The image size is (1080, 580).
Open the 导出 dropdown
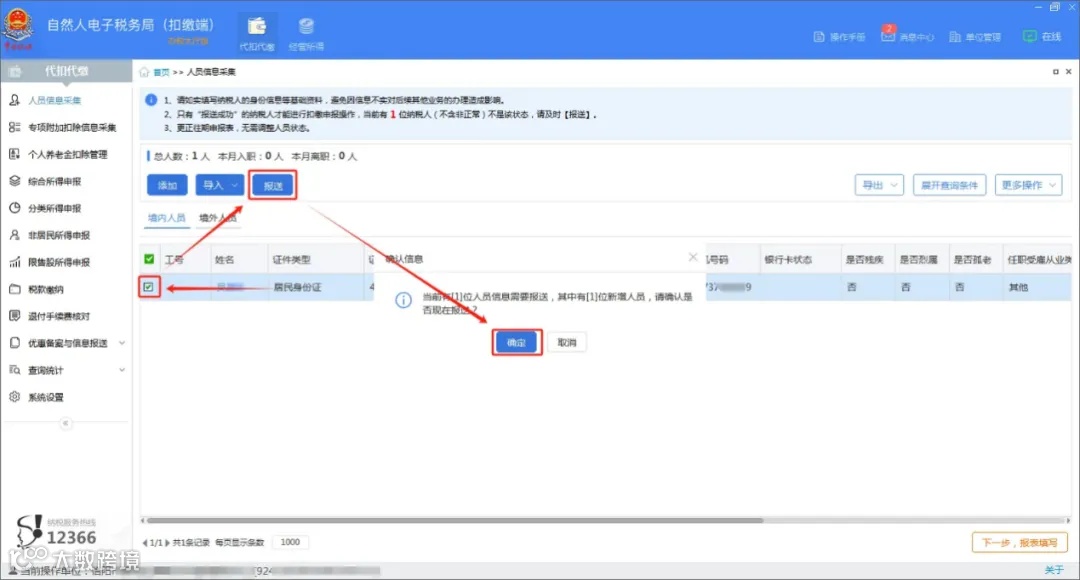pos(879,185)
